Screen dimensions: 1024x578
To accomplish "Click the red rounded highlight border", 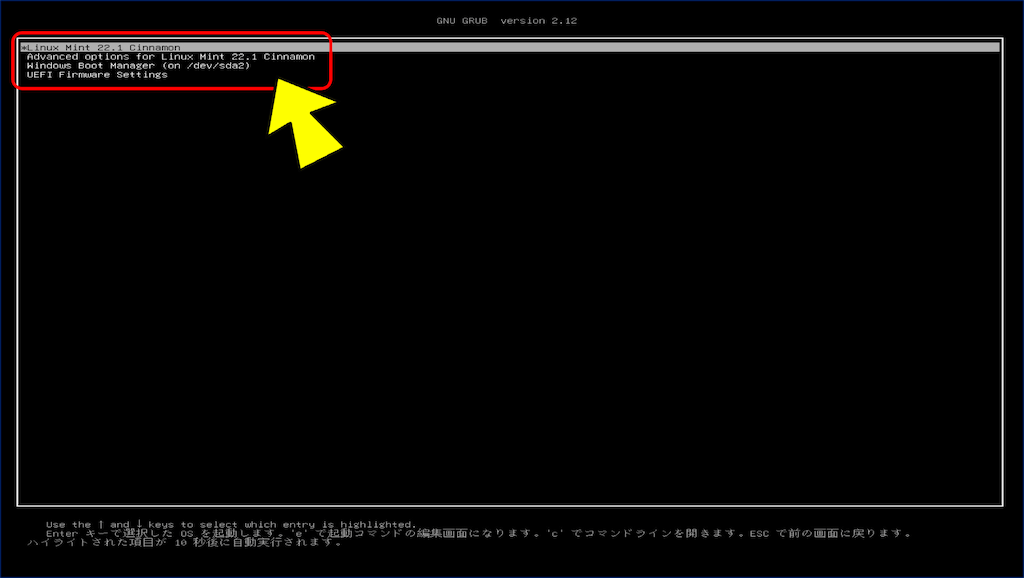I will [x=330, y=62].
